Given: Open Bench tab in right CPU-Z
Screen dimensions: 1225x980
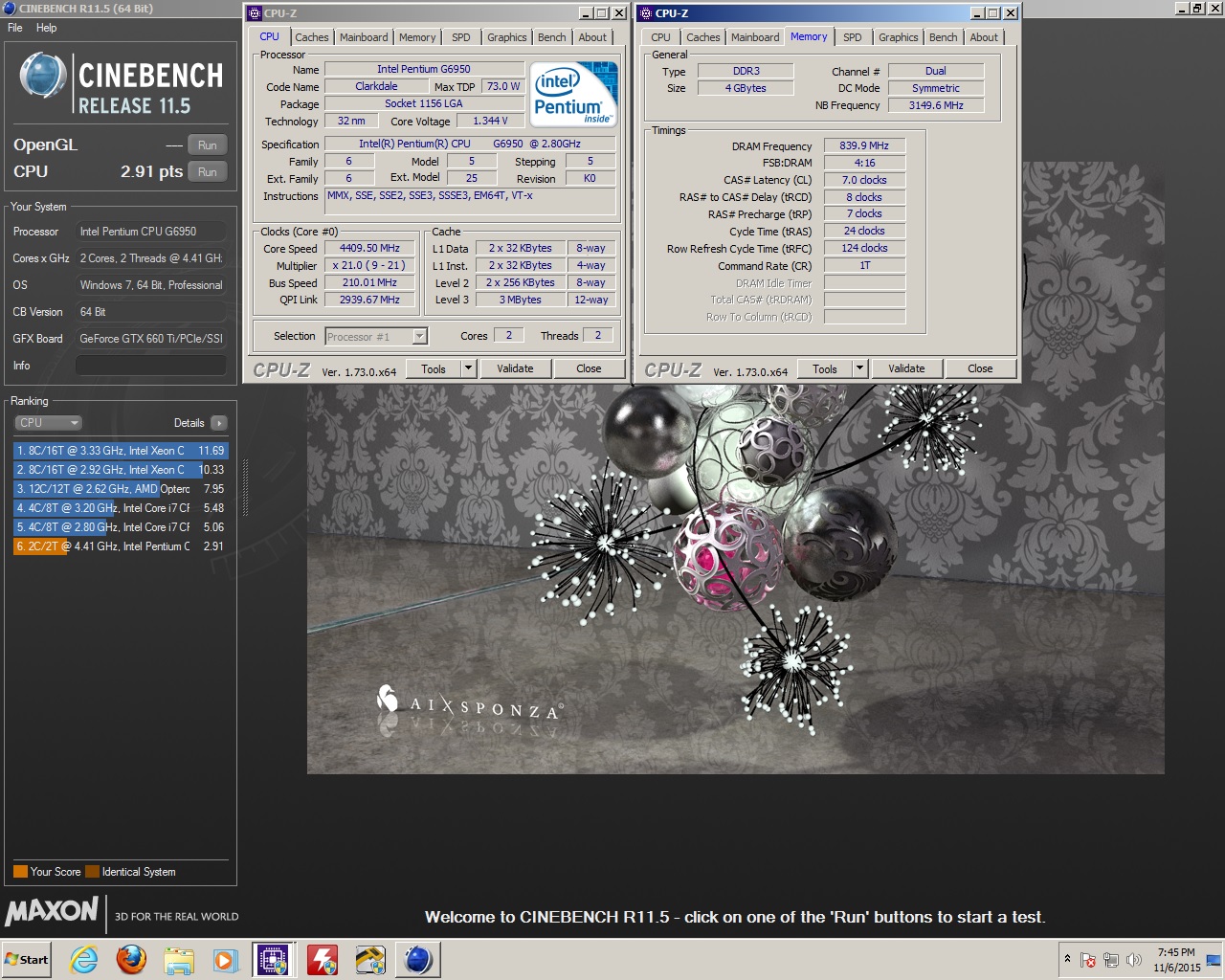Looking at the screenshot, I should coord(943,37).
